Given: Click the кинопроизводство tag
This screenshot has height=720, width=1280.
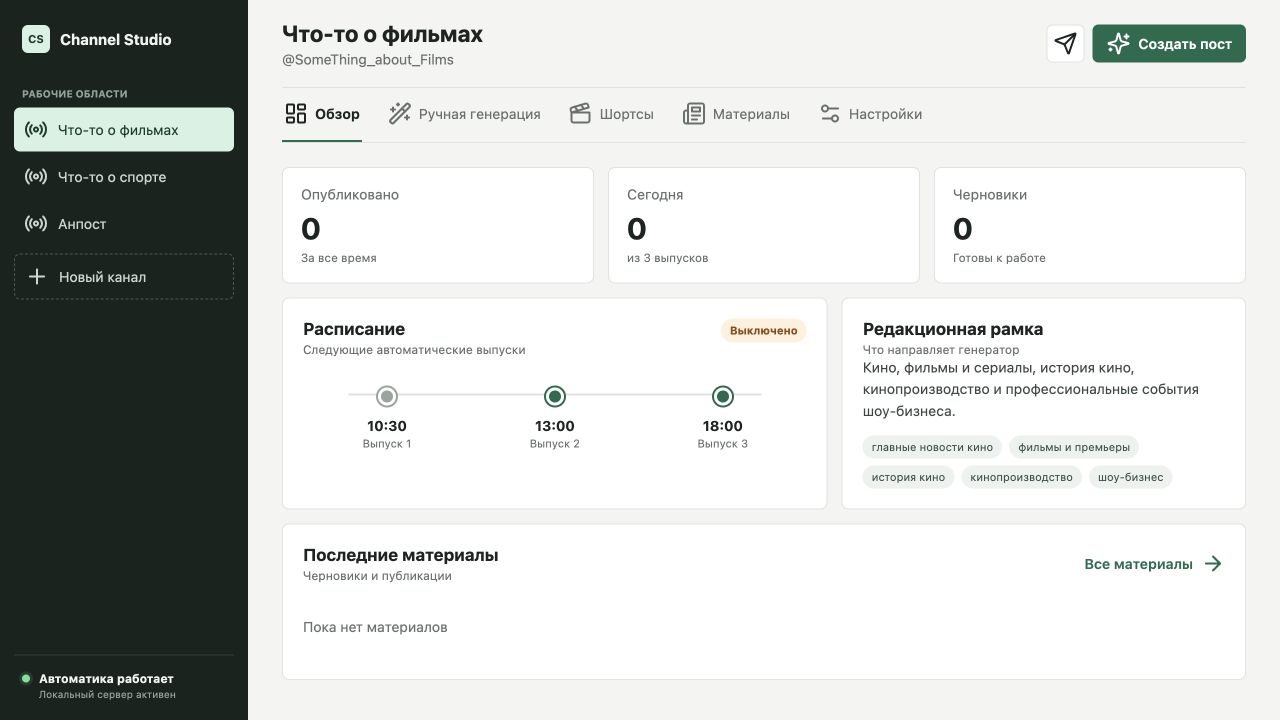Looking at the screenshot, I should tap(1021, 477).
